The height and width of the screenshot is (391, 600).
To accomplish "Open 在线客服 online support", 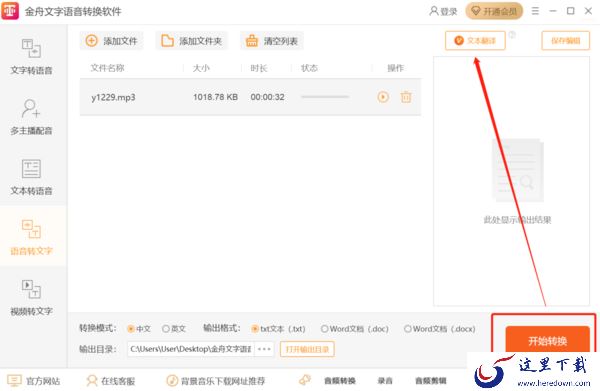I will coord(111,381).
